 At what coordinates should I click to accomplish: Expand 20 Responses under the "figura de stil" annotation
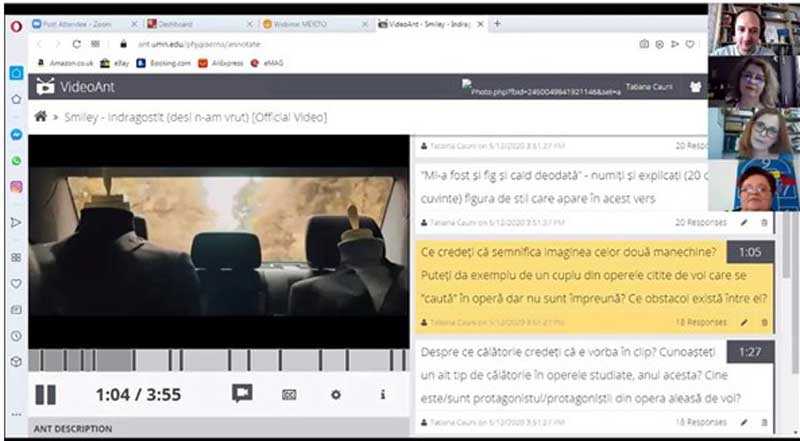tap(701, 223)
